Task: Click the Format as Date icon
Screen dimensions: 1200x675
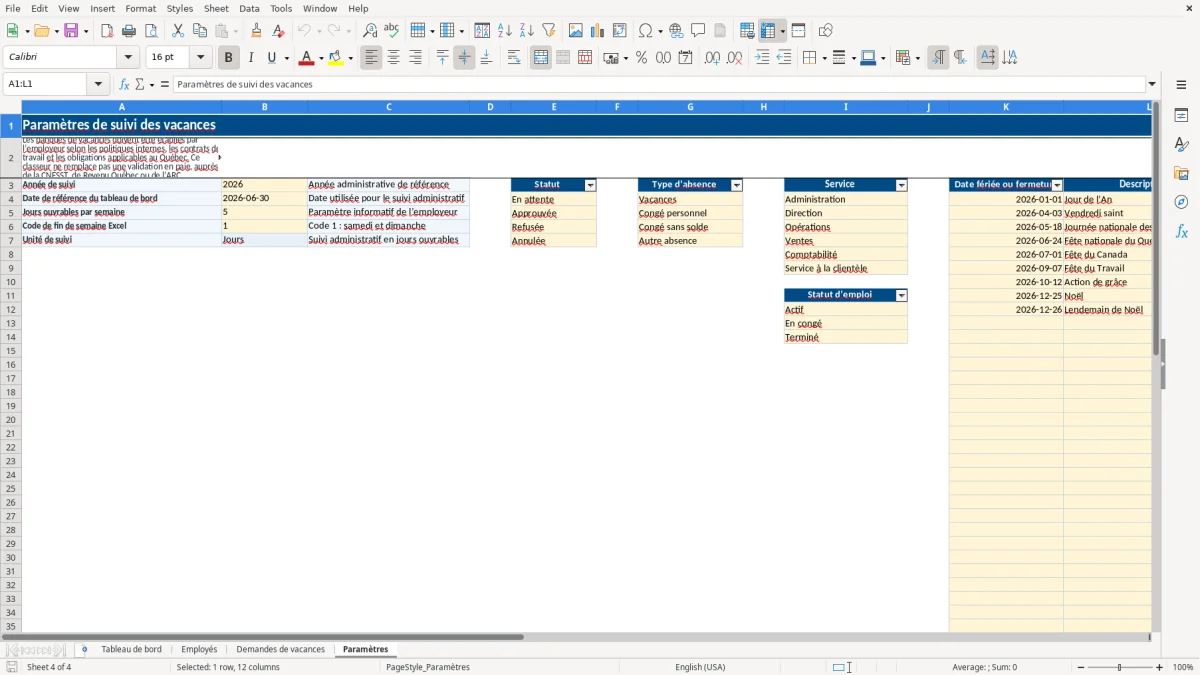Action: tap(686, 58)
